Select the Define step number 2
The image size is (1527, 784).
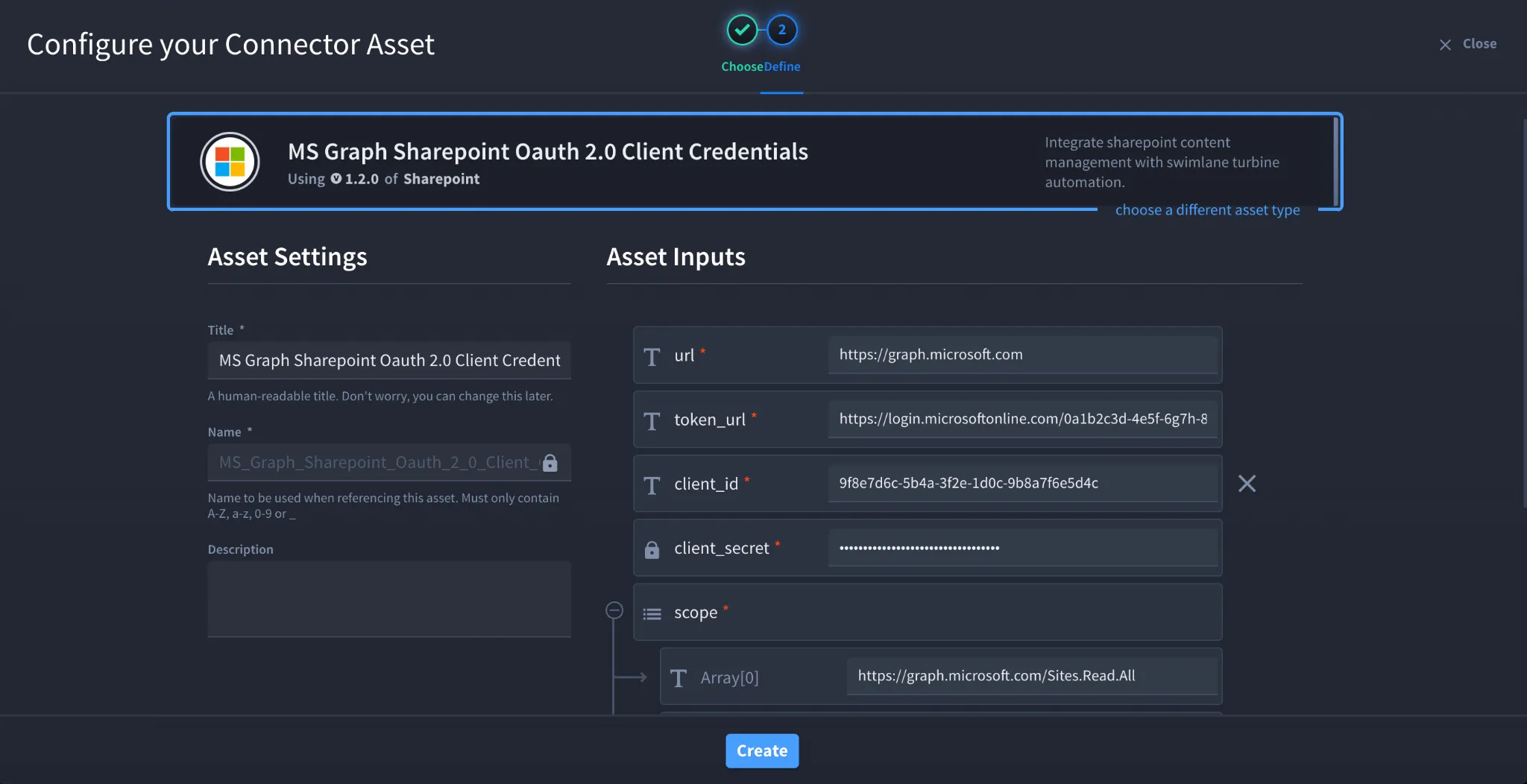782,30
